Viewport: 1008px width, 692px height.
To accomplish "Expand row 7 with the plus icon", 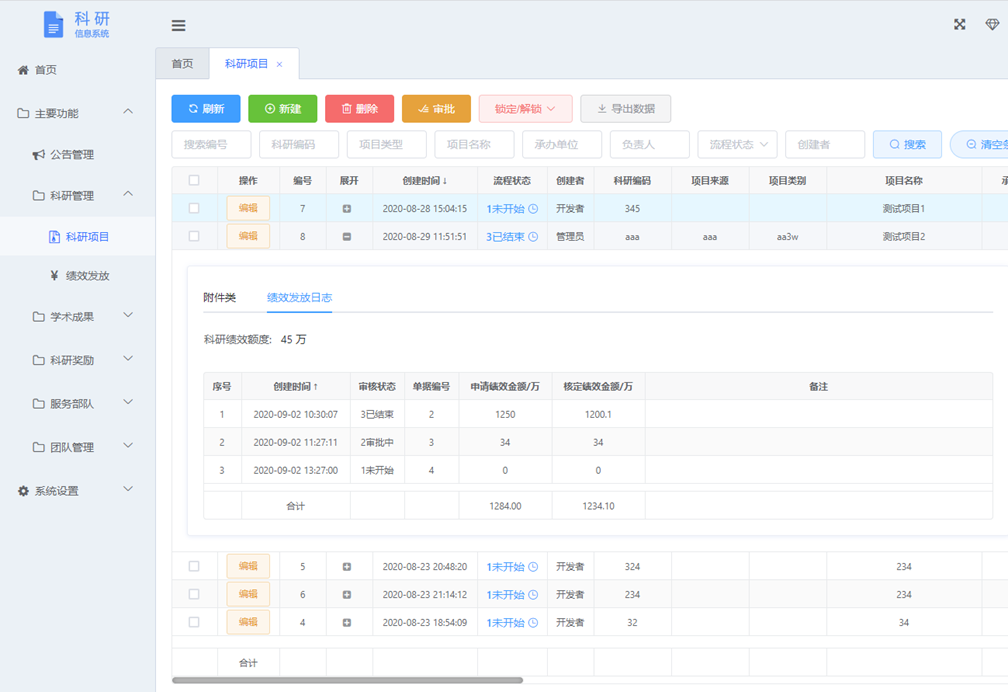I will (346, 208).
